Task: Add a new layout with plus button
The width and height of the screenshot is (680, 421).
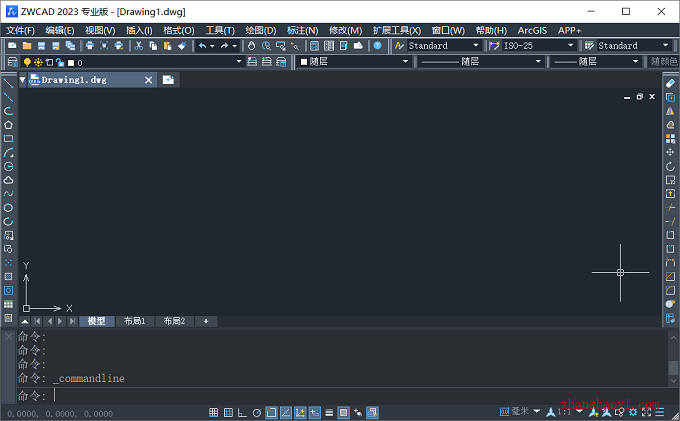Action: pyautogui.click(x=206, y=321)
